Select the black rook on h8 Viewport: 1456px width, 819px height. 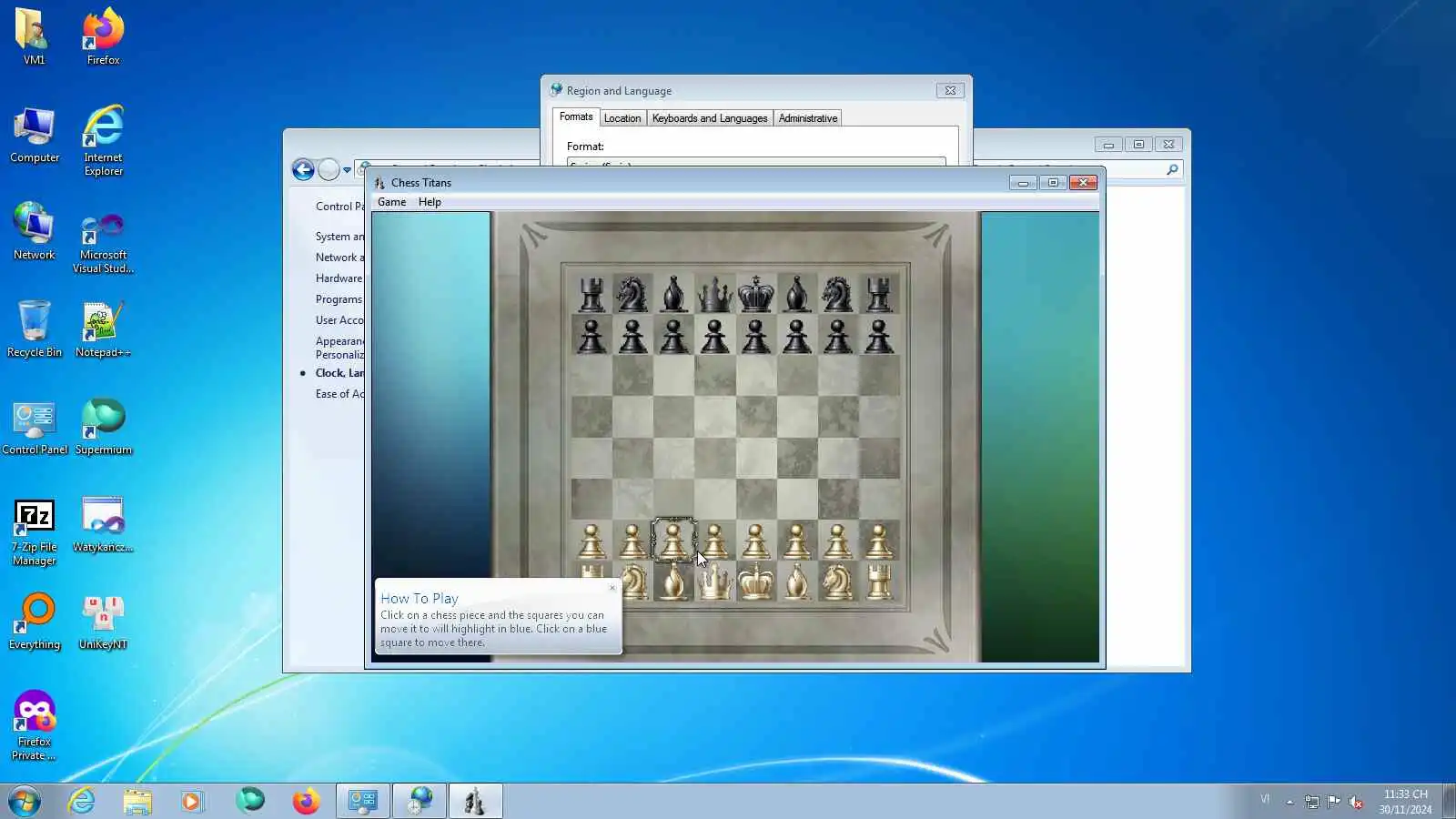(879, 294)
